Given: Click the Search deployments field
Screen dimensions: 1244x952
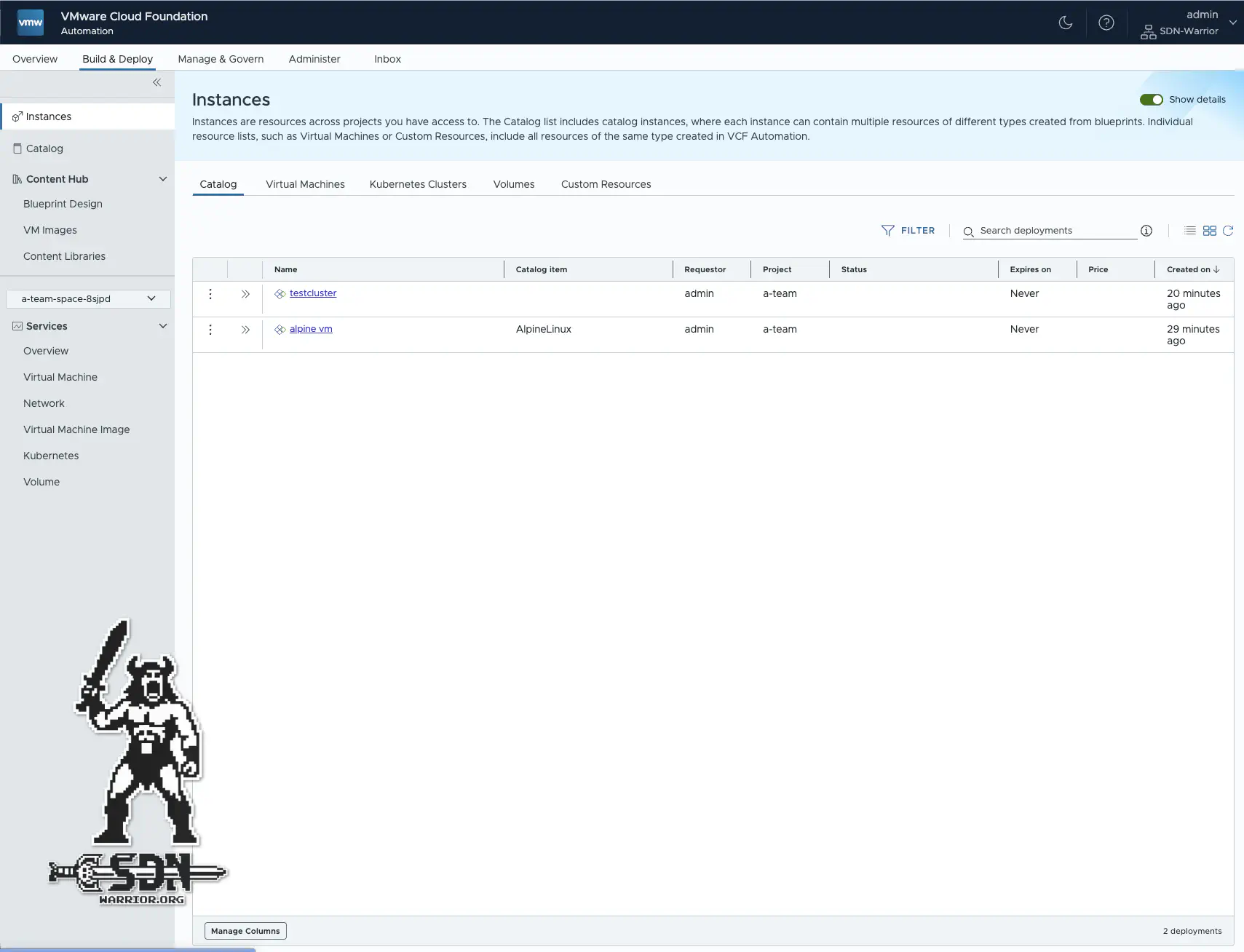Looking at the screenshot, I should (x=1048, y=231).
